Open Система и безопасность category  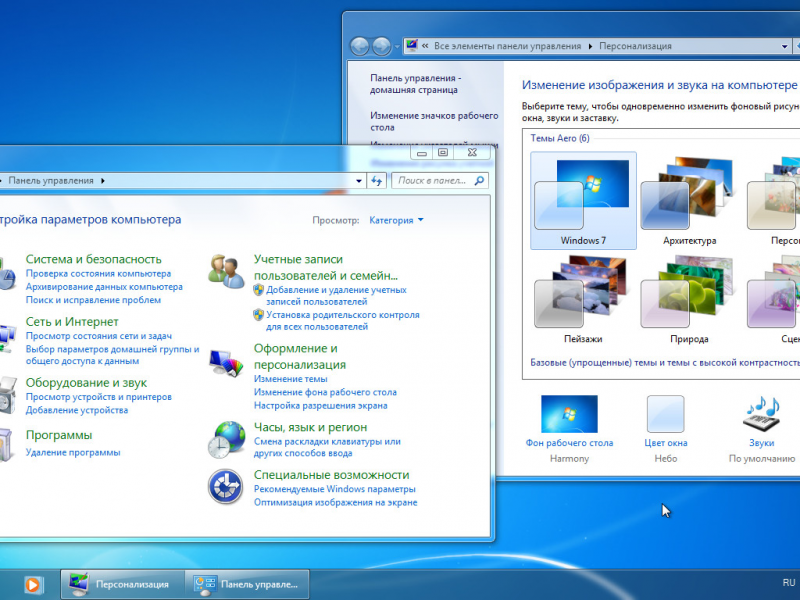93,259
